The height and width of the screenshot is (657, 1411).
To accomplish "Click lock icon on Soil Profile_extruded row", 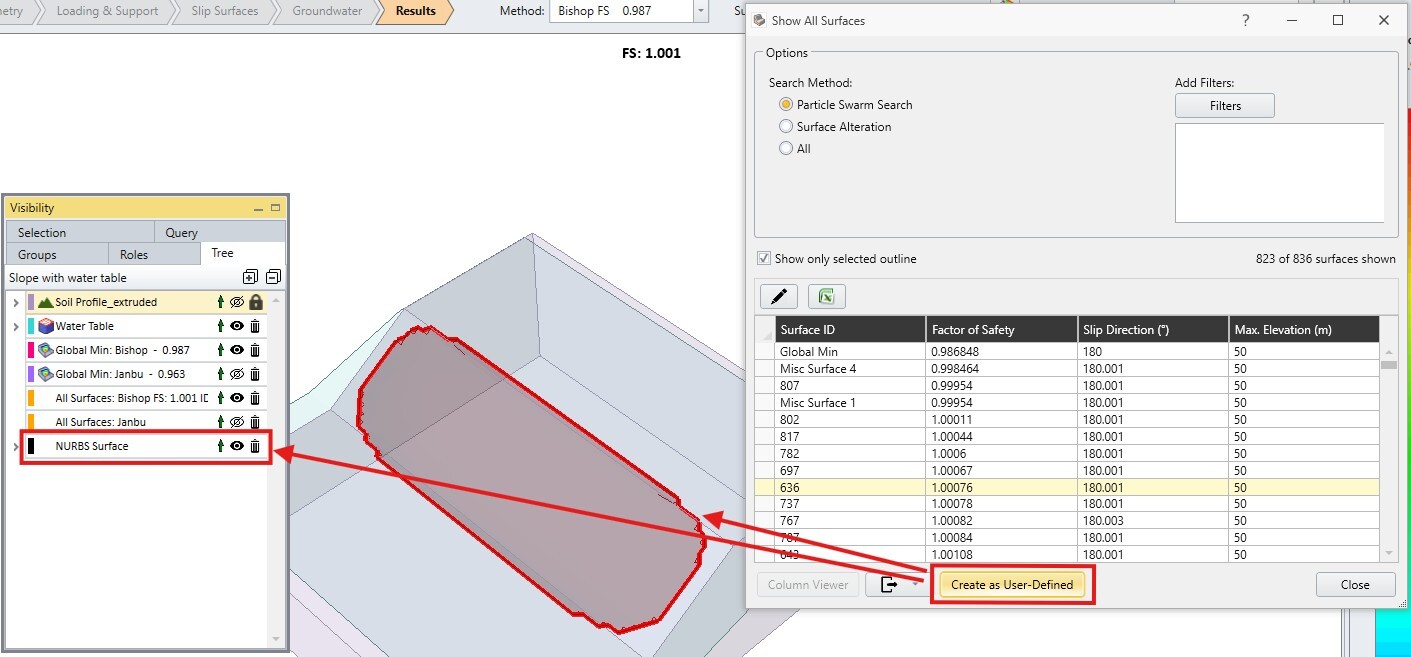I will [x=255, y=302].
